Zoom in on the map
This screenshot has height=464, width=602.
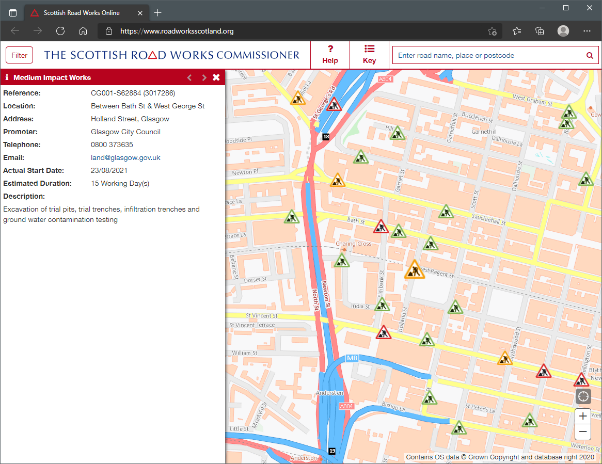point(583,416)
